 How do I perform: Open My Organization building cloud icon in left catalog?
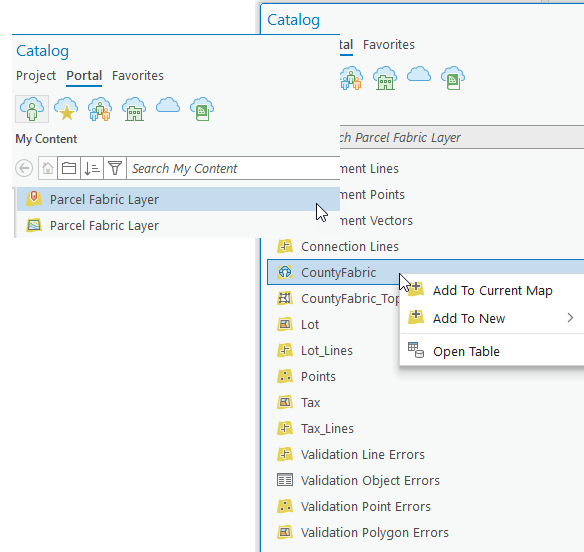pos(134,109)
